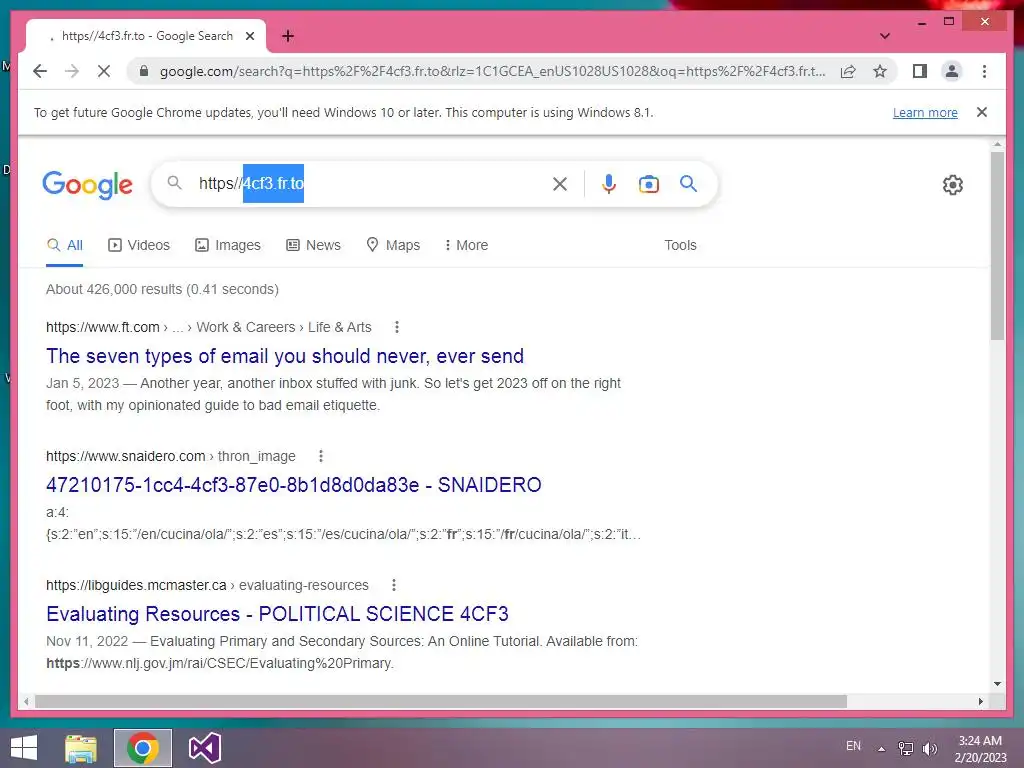
Task: Clear the search box text
Action: pyautogui.click(x=560, y=184)
